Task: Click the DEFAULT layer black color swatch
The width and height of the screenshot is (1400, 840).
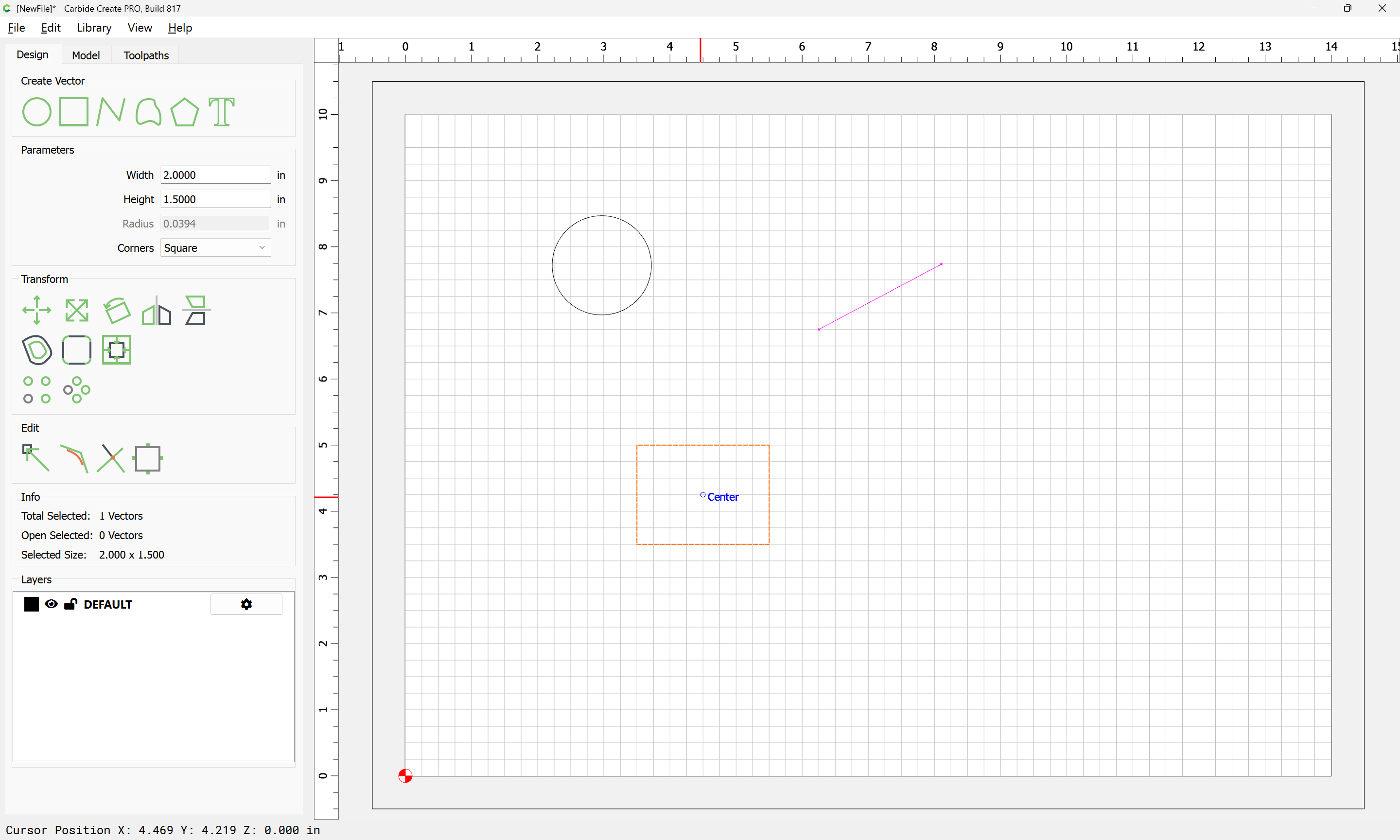Action: (x=32, y=604)
